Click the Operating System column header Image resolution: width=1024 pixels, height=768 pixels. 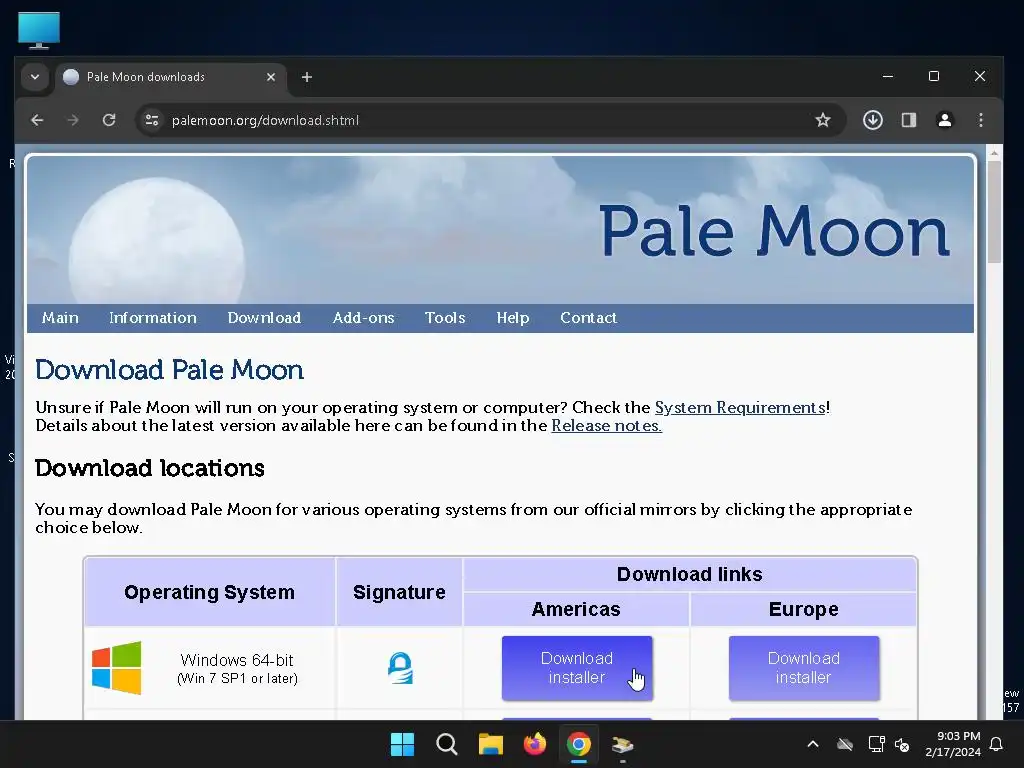pos(210,592)
